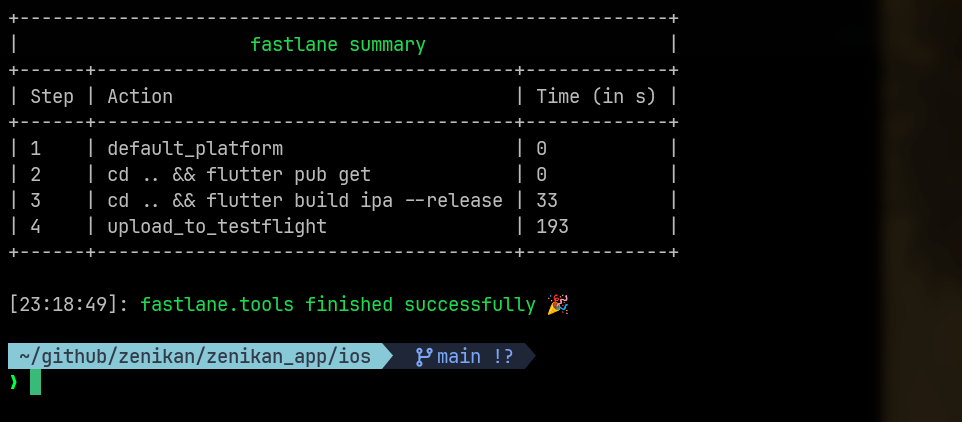
Task: Click the main branch name text
Action: [459, 356]
